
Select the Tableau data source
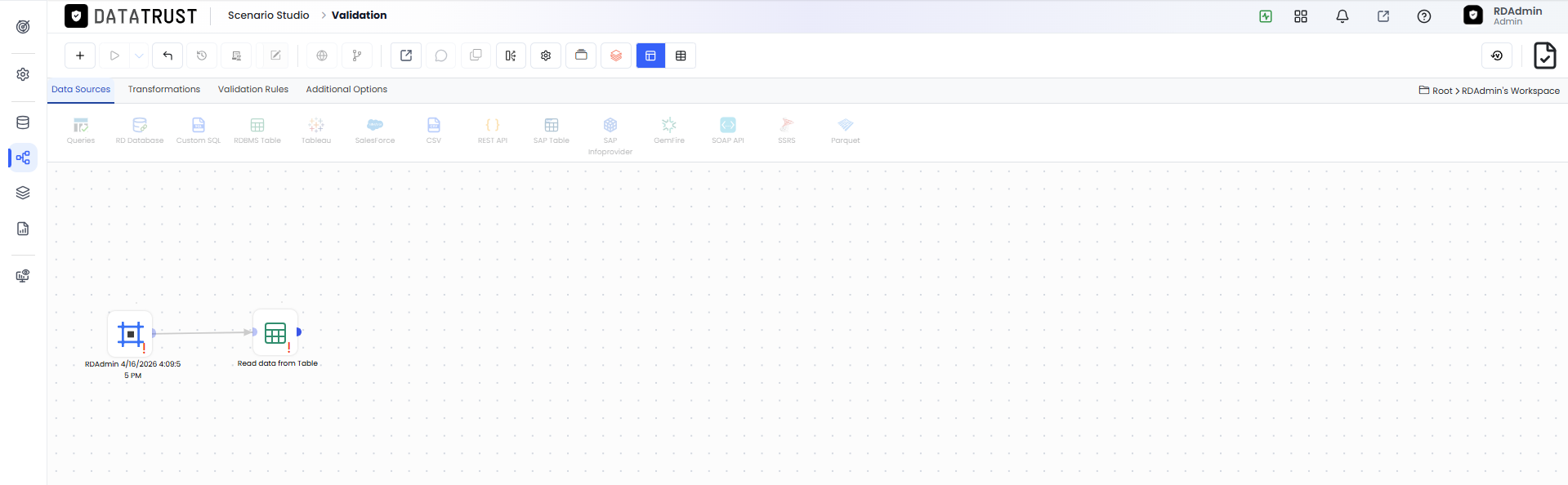tap(316, 131)
